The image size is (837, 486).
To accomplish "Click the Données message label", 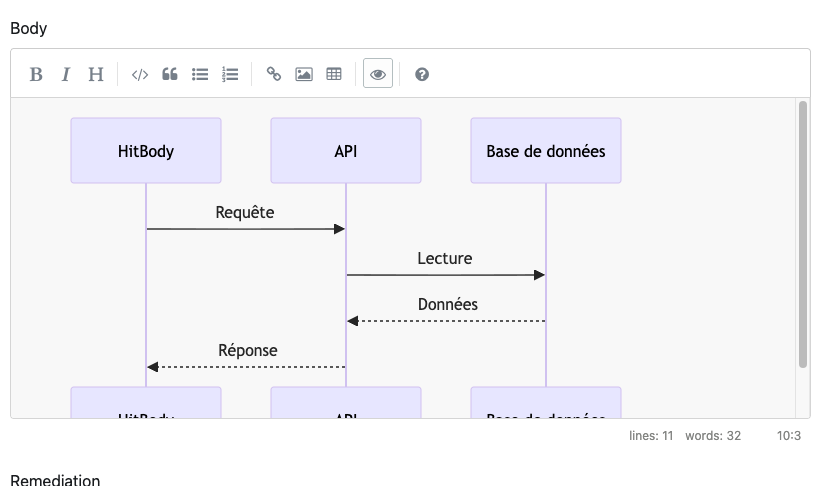I will pyautogui.click(x=447, y=304).
